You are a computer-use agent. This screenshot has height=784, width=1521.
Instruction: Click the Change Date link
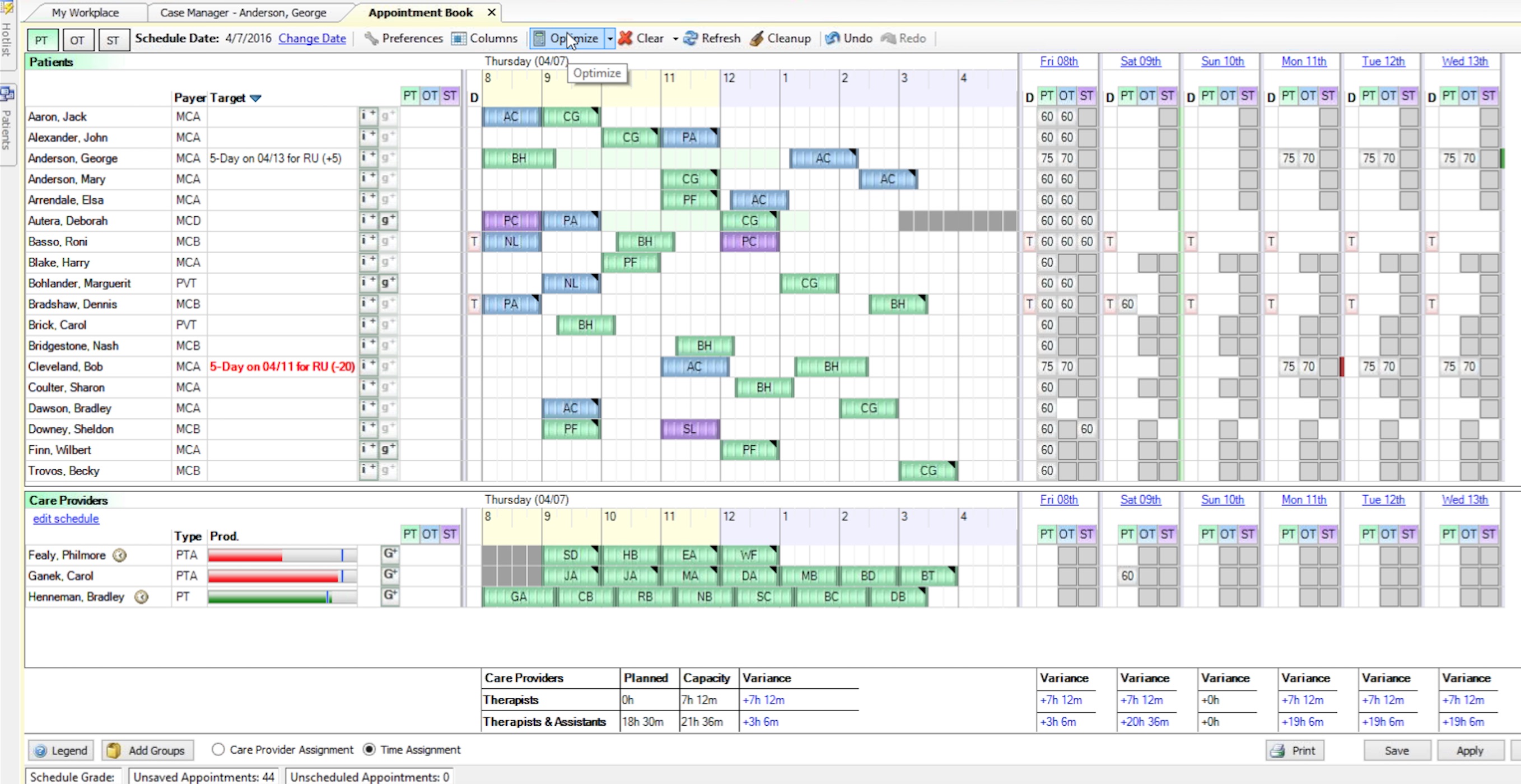[312, 39]
